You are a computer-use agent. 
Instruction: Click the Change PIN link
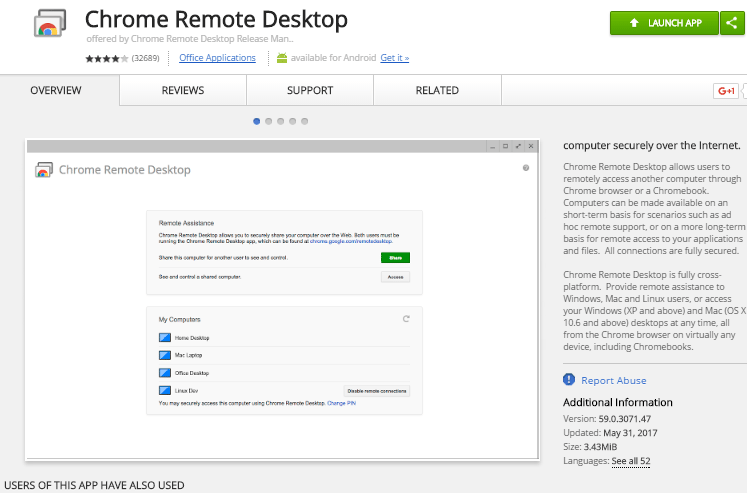pyautogui.click(x=342, y=403)
